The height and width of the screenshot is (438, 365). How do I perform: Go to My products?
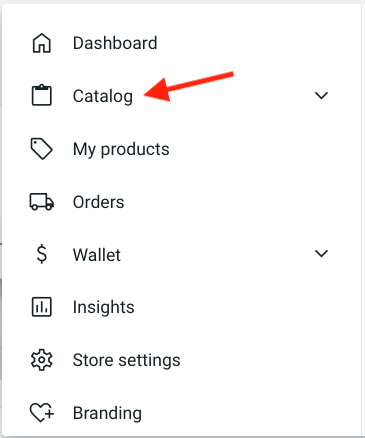(x=121, y=149)
